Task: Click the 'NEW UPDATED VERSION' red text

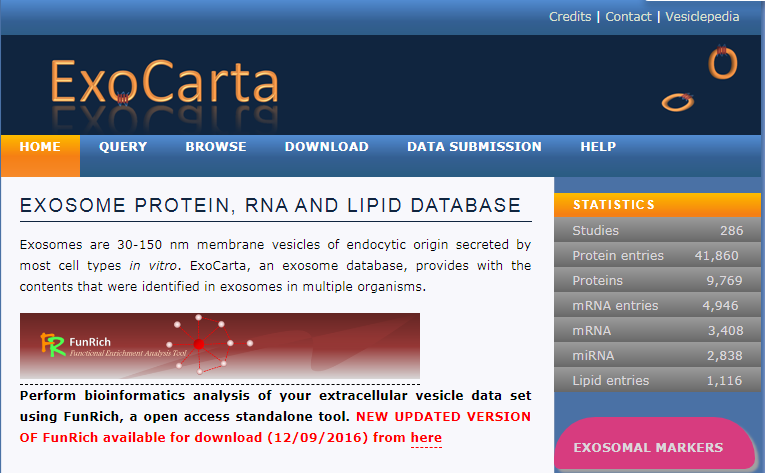Action: coord(443,417)
